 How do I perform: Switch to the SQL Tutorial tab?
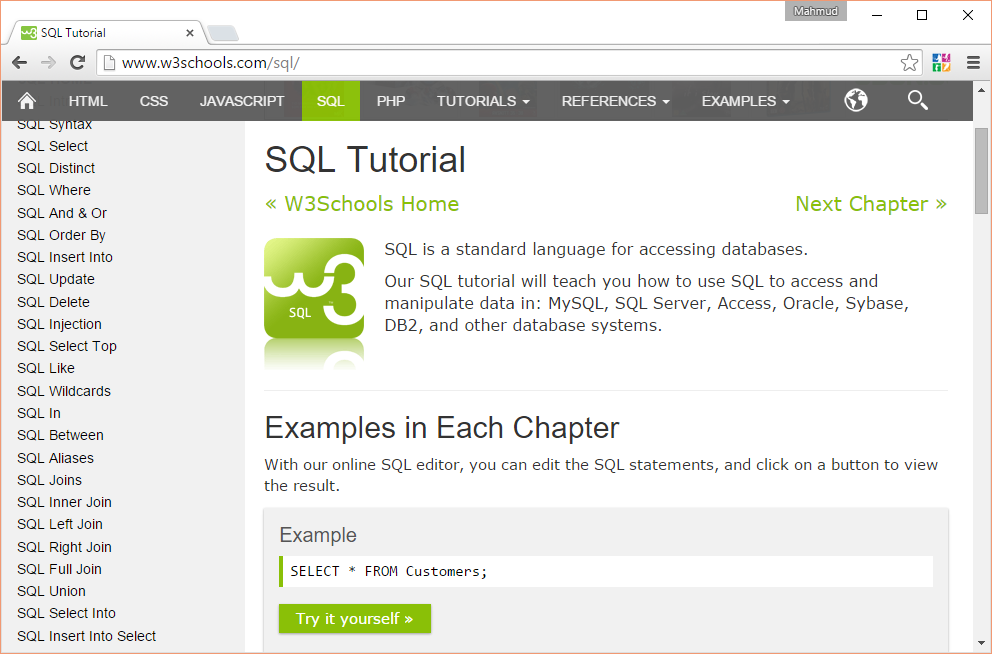coord(104,33)
